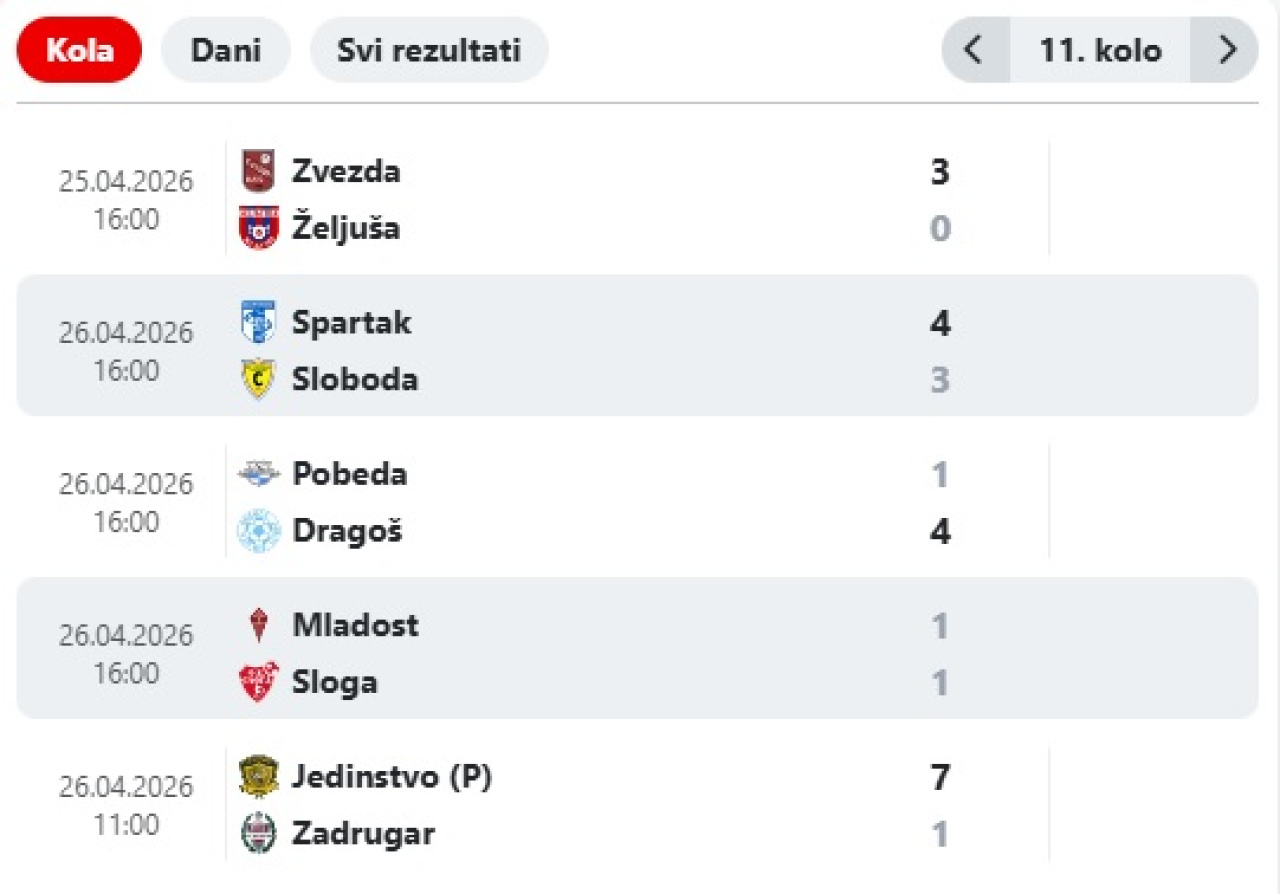Click the Spartak club logo
The width and height of the screenshot is (1280, 894).
pyautogui.click(x=258, y=322)
